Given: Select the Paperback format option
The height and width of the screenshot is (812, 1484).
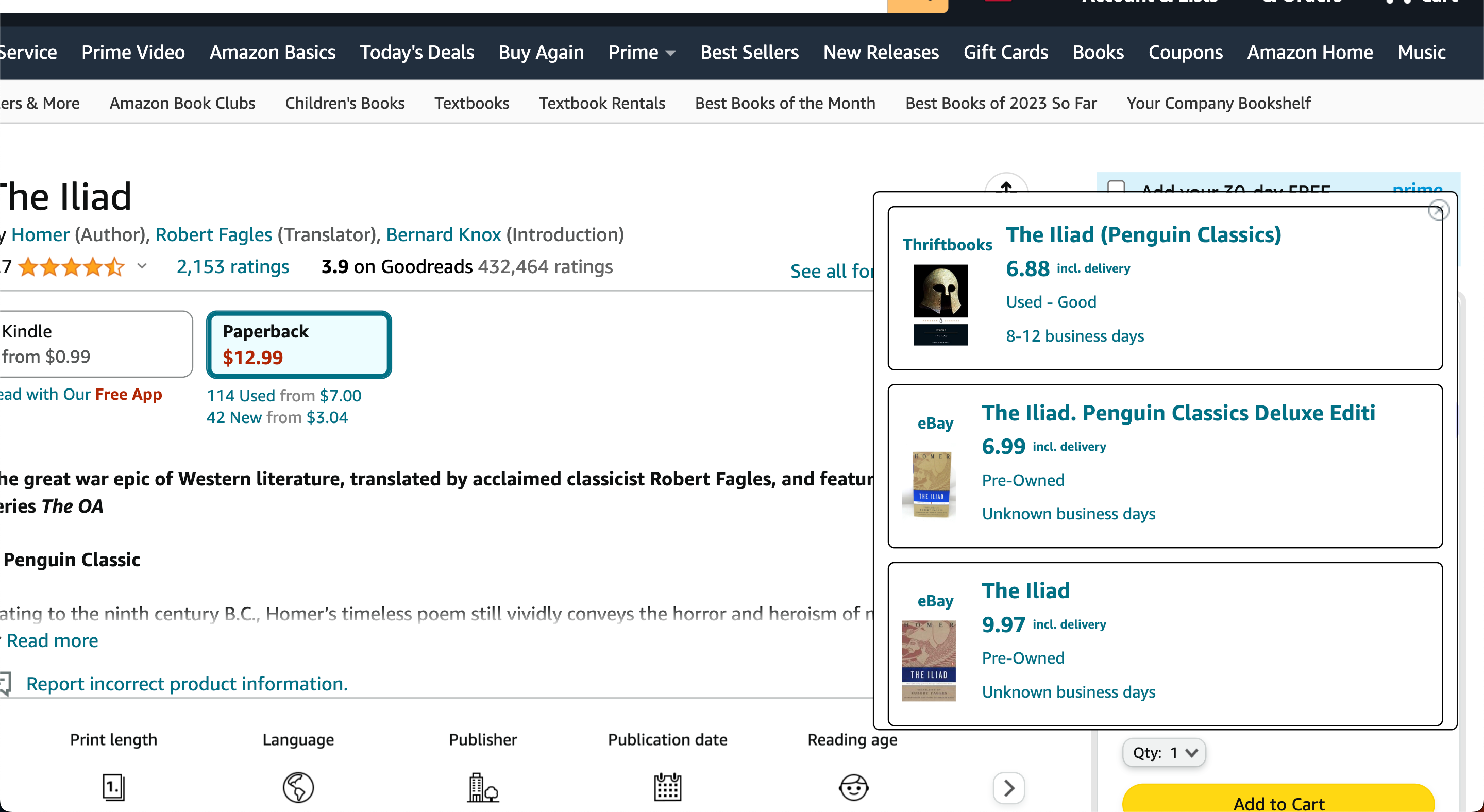Looking at the screenshot, I should pyautogui.click(x=299, y=344).
